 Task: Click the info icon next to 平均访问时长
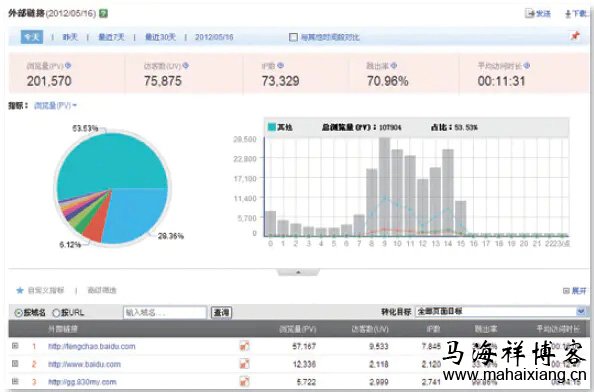point(527,66)
